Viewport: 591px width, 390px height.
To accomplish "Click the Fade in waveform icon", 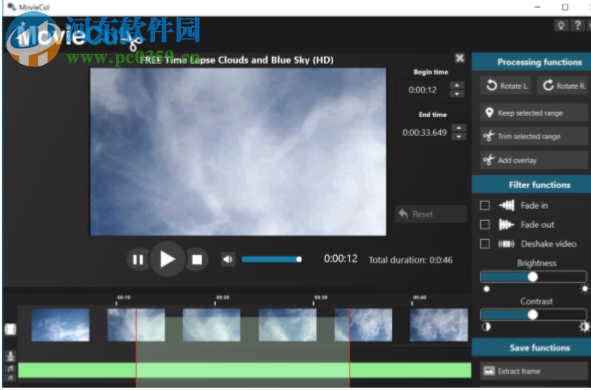I will 507,205.
